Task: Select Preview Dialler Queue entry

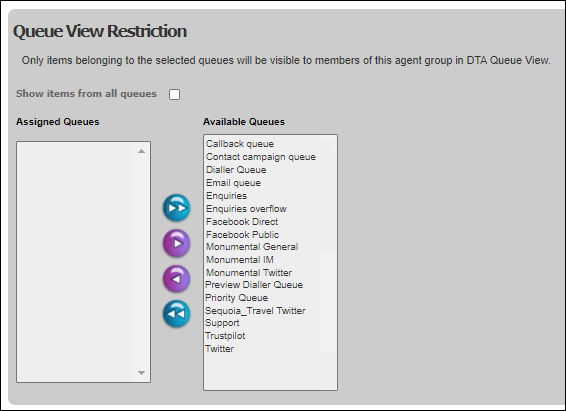Action: pyautogui.click(x=254, y=285)
